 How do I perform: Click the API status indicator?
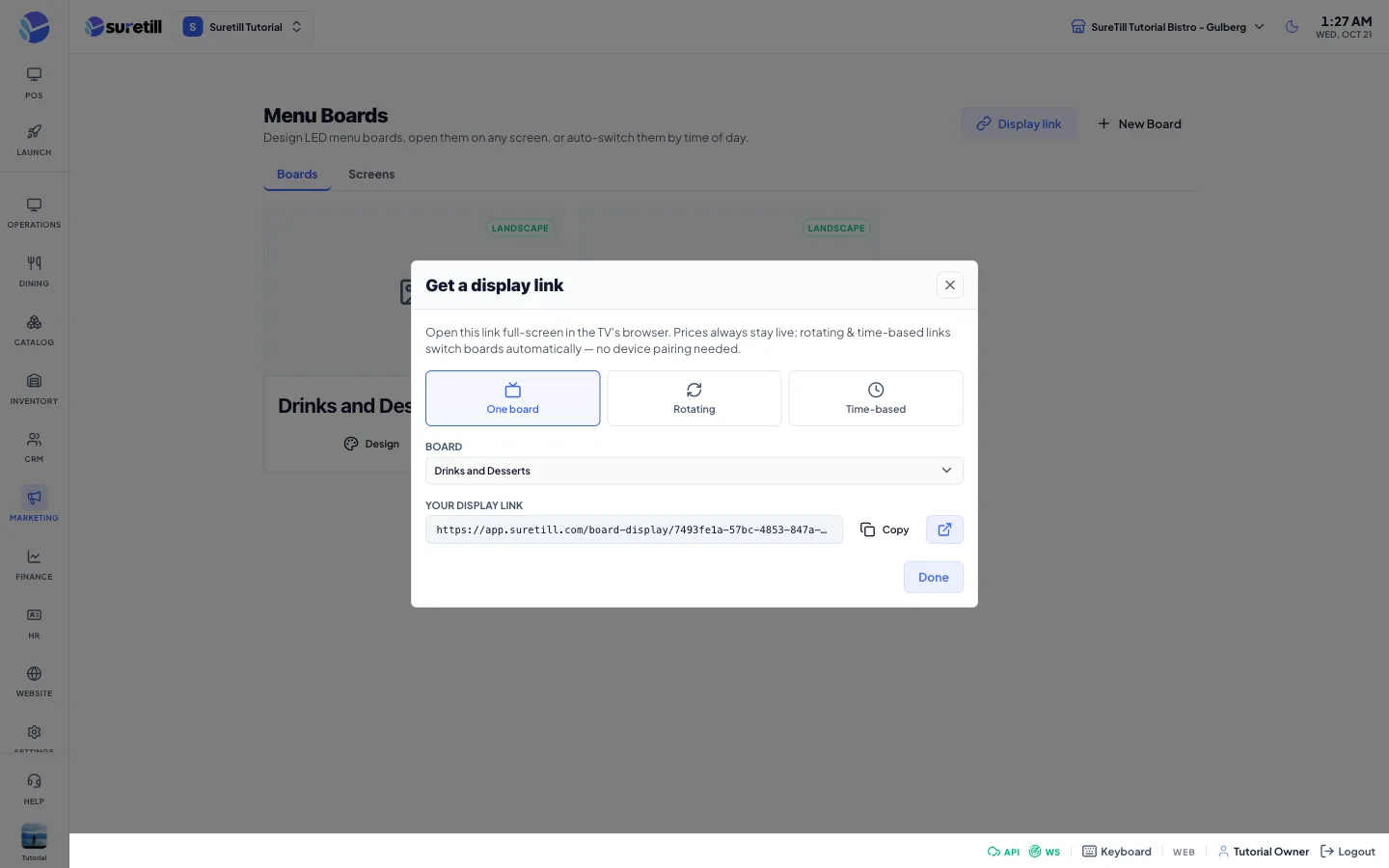pyautogui.click(x=1003, y=852)
